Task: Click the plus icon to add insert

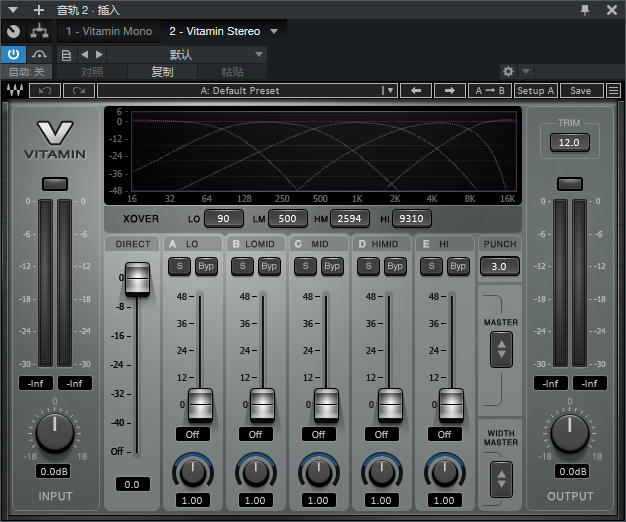Action: tap(39, 10)
